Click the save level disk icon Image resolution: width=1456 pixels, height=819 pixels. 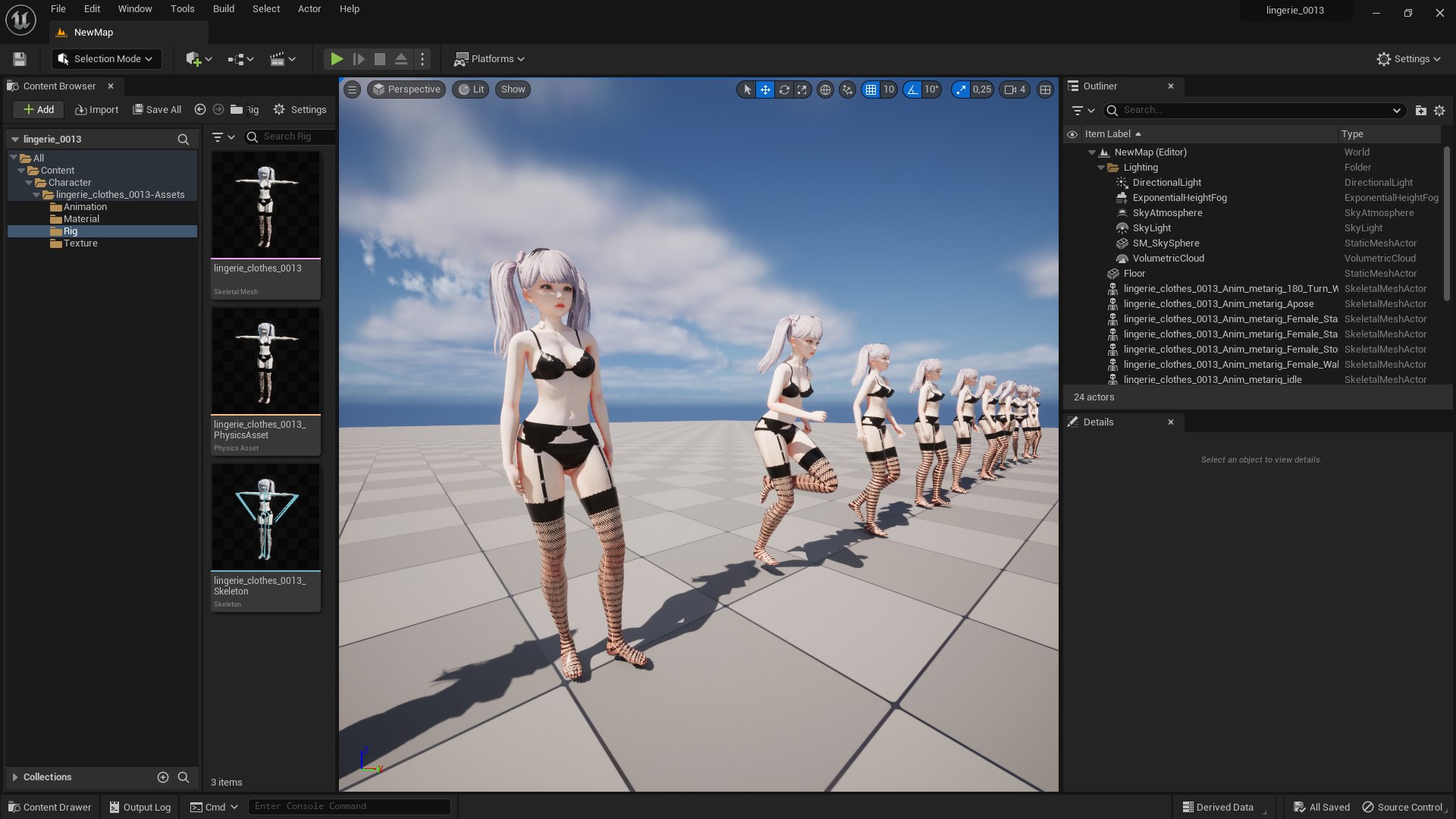pos(20,59)
